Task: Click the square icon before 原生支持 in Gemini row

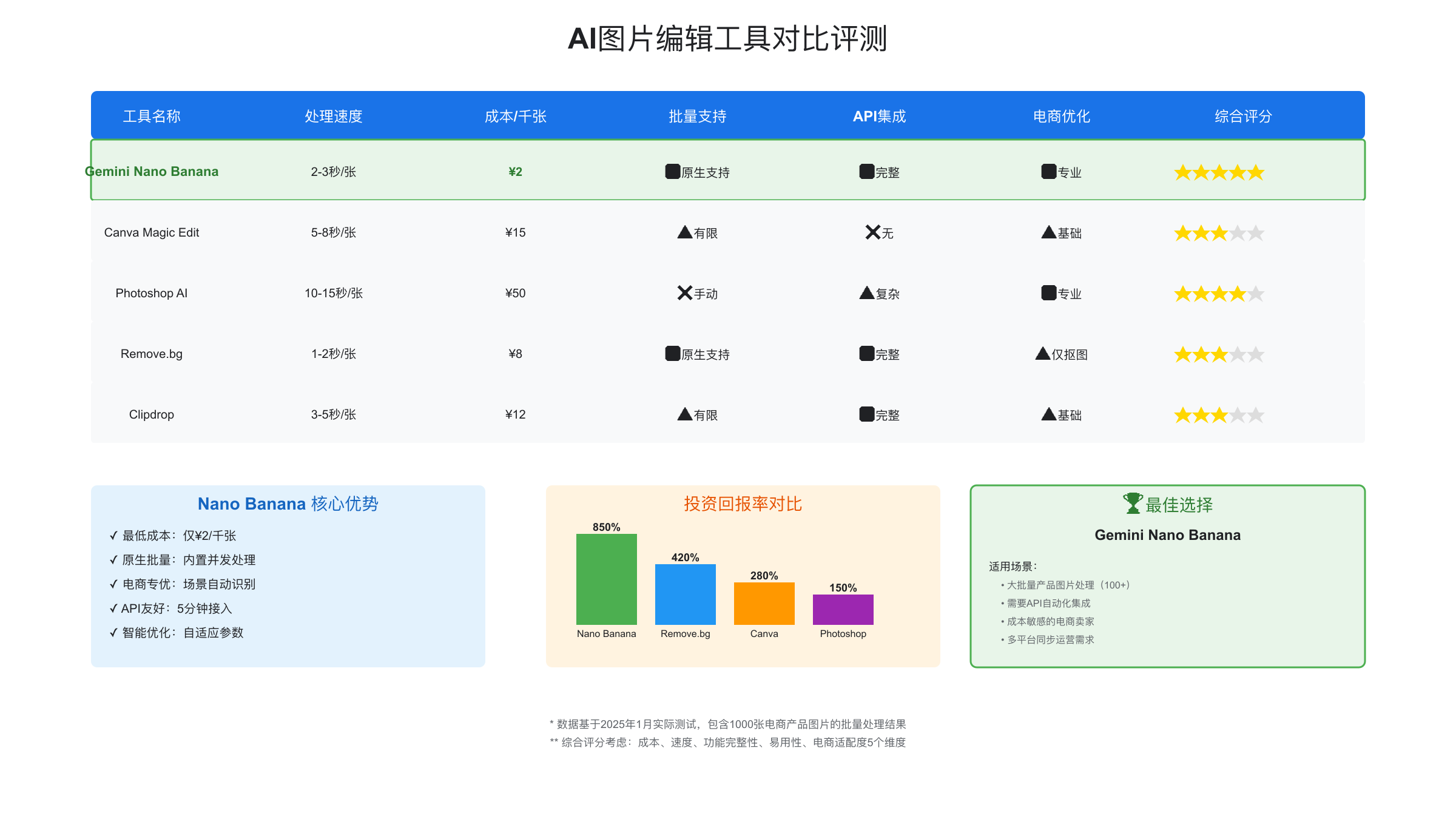Action: click(673, 172)
